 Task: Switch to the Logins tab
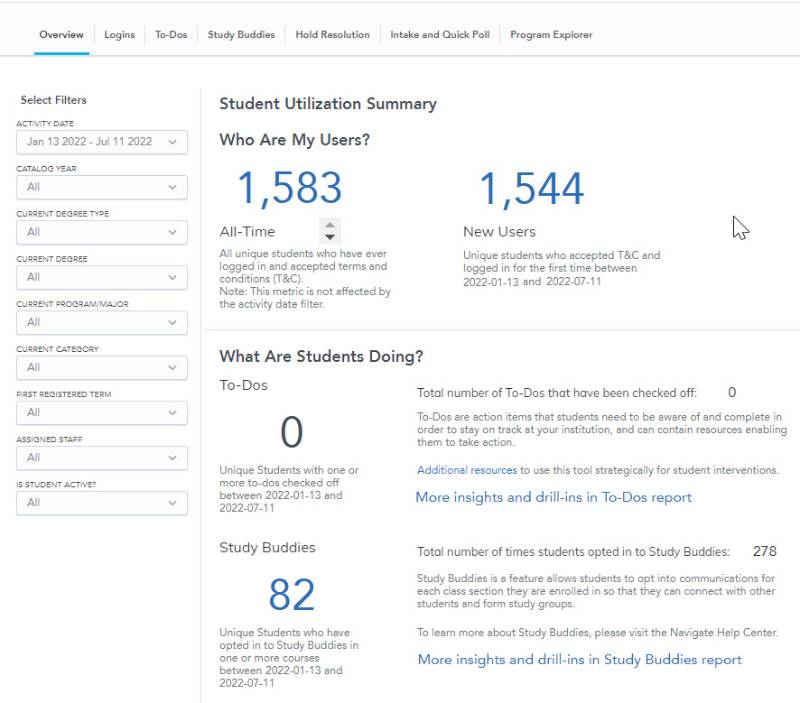pos(119,35)
